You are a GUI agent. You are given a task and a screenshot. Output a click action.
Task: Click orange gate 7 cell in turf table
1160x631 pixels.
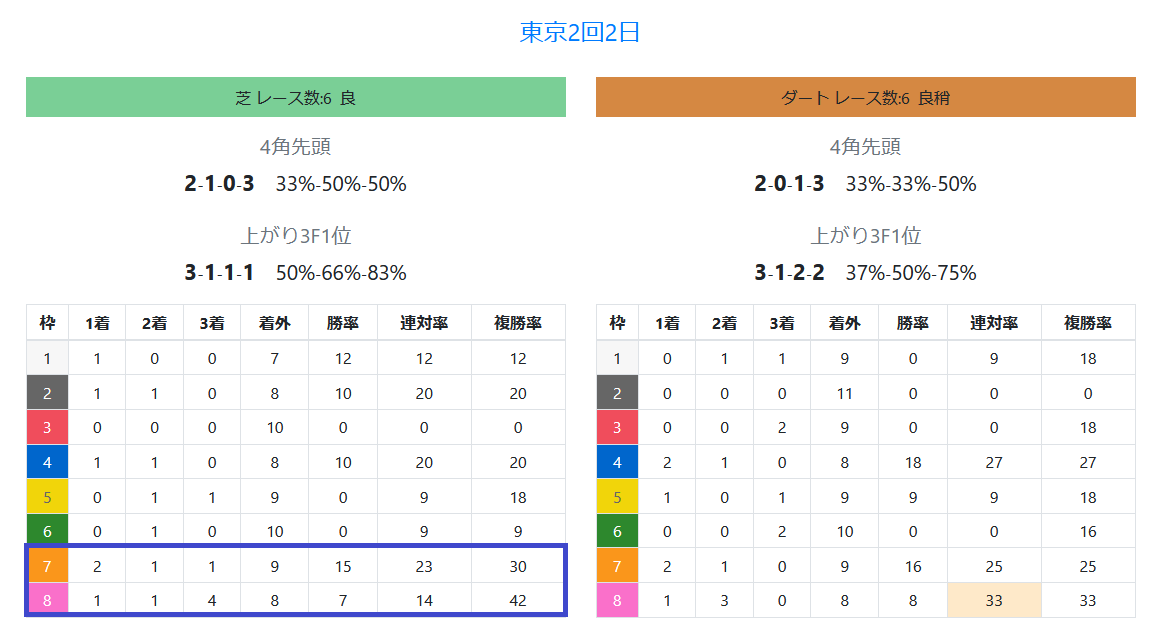[x=47, y=566]
